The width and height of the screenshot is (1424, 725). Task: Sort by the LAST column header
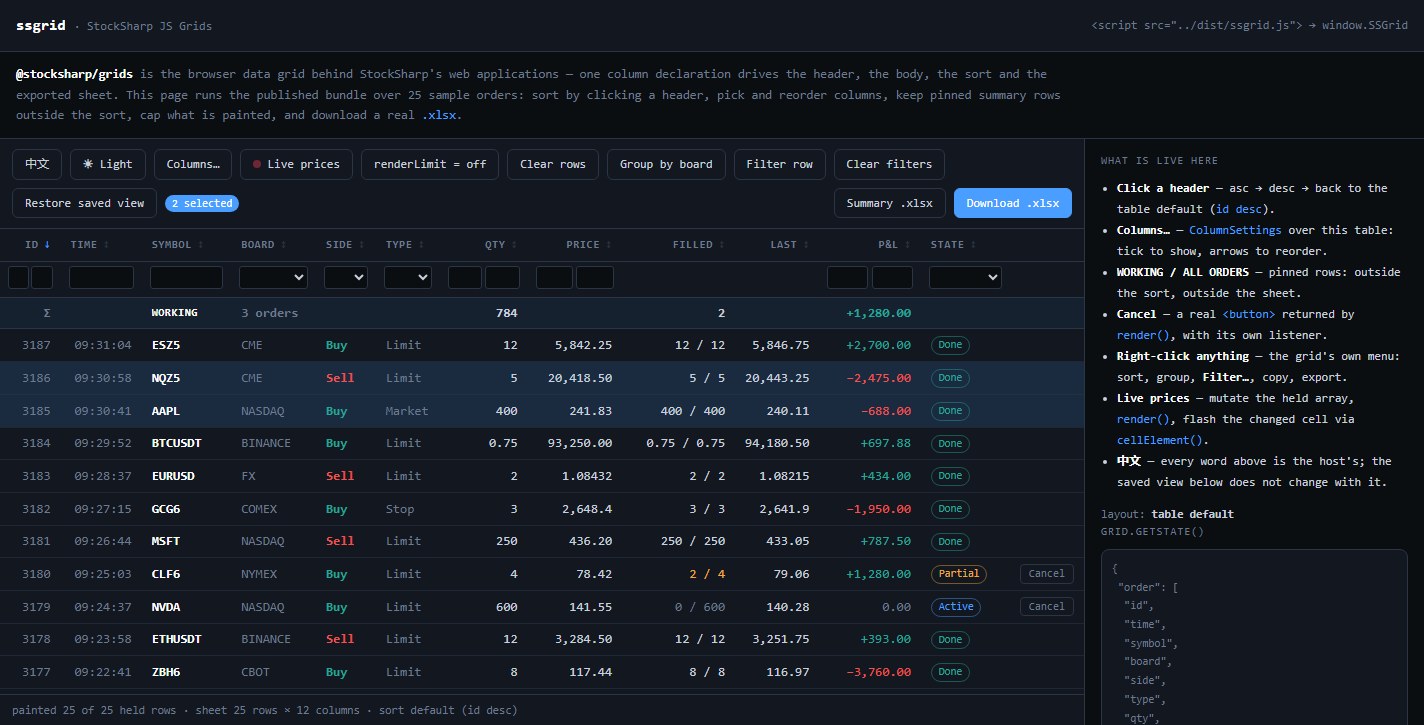tap(790, 244)
